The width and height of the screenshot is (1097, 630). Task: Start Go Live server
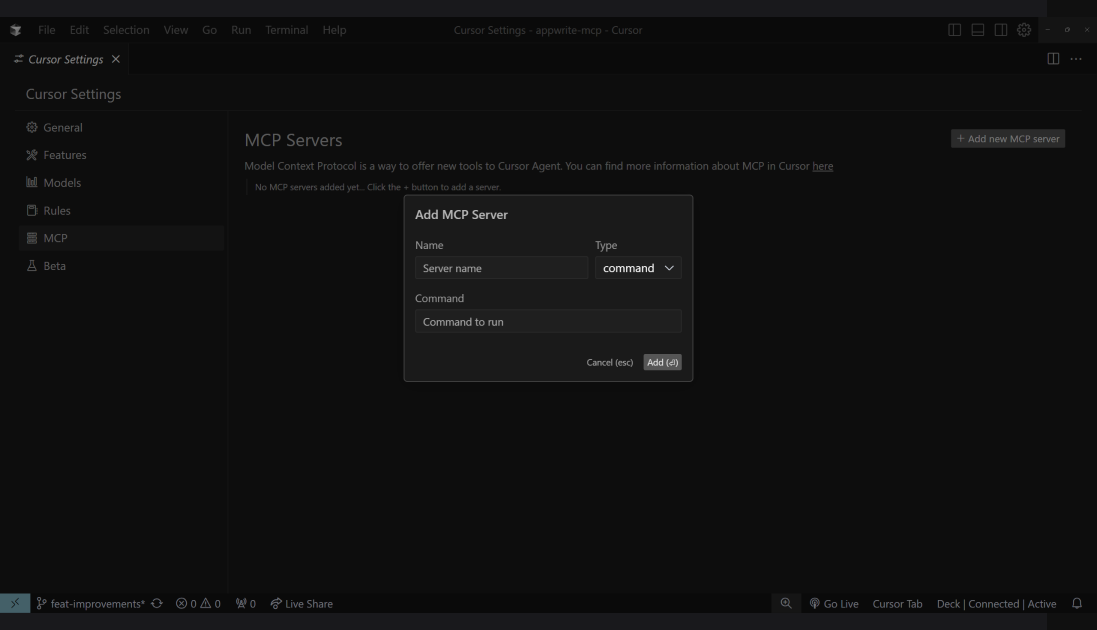point(834,603)
